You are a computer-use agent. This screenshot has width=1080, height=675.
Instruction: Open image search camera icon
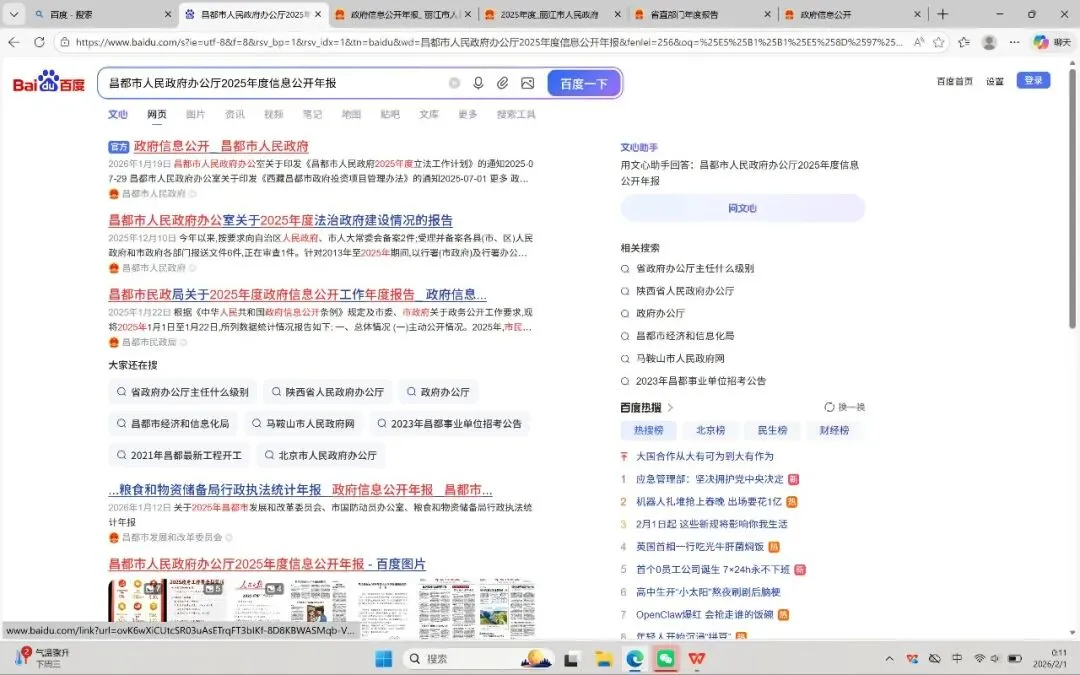tap(528, 83)
